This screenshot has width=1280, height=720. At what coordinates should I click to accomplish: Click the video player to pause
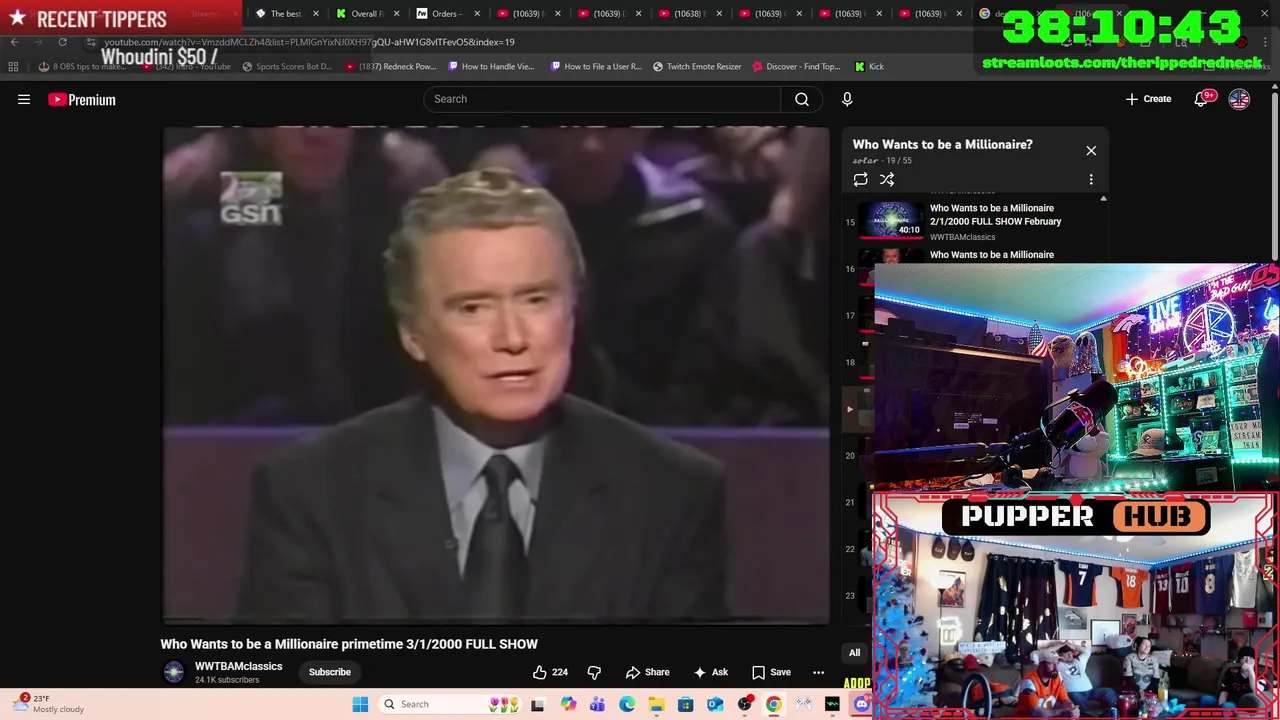pos(496,375)
